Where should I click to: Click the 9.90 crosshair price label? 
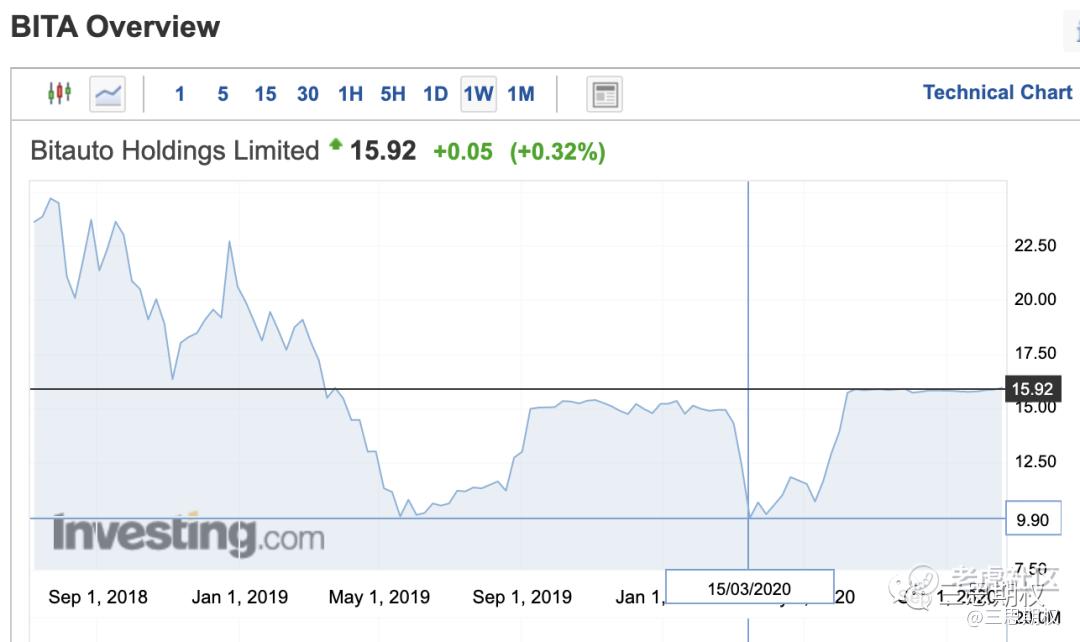pos(1031,519)
